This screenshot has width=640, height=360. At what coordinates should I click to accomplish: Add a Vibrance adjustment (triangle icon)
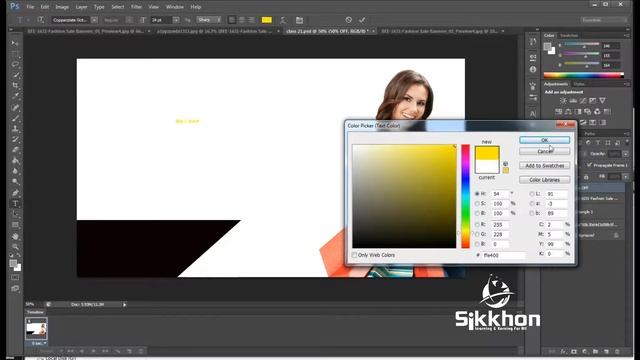point(602,101)
